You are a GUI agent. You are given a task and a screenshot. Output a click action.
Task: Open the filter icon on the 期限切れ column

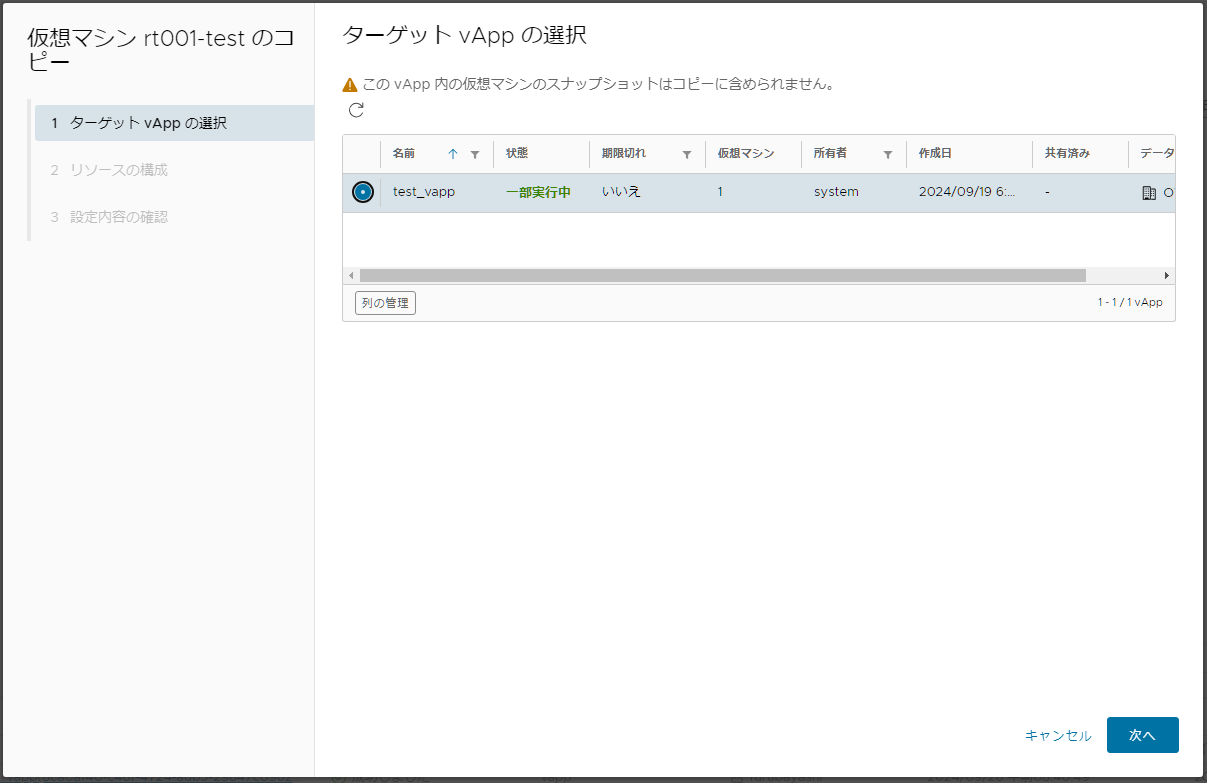coord(687,154)
